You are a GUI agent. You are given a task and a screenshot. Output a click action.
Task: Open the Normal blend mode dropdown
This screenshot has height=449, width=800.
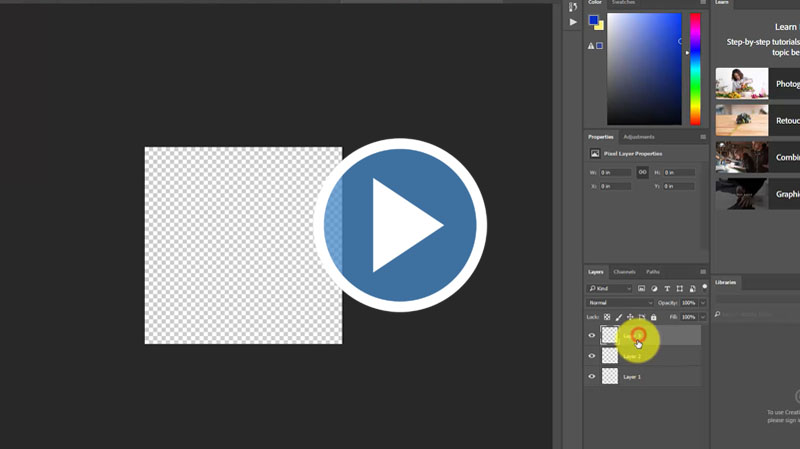point(620,302)
